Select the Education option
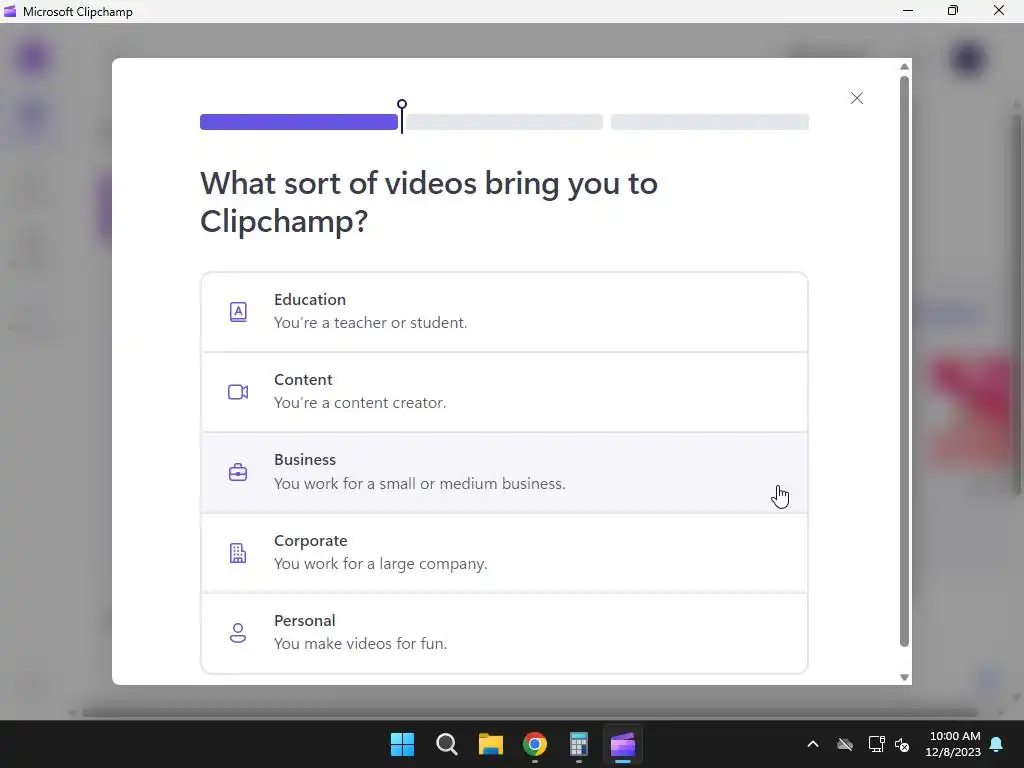 coord(504,312)
